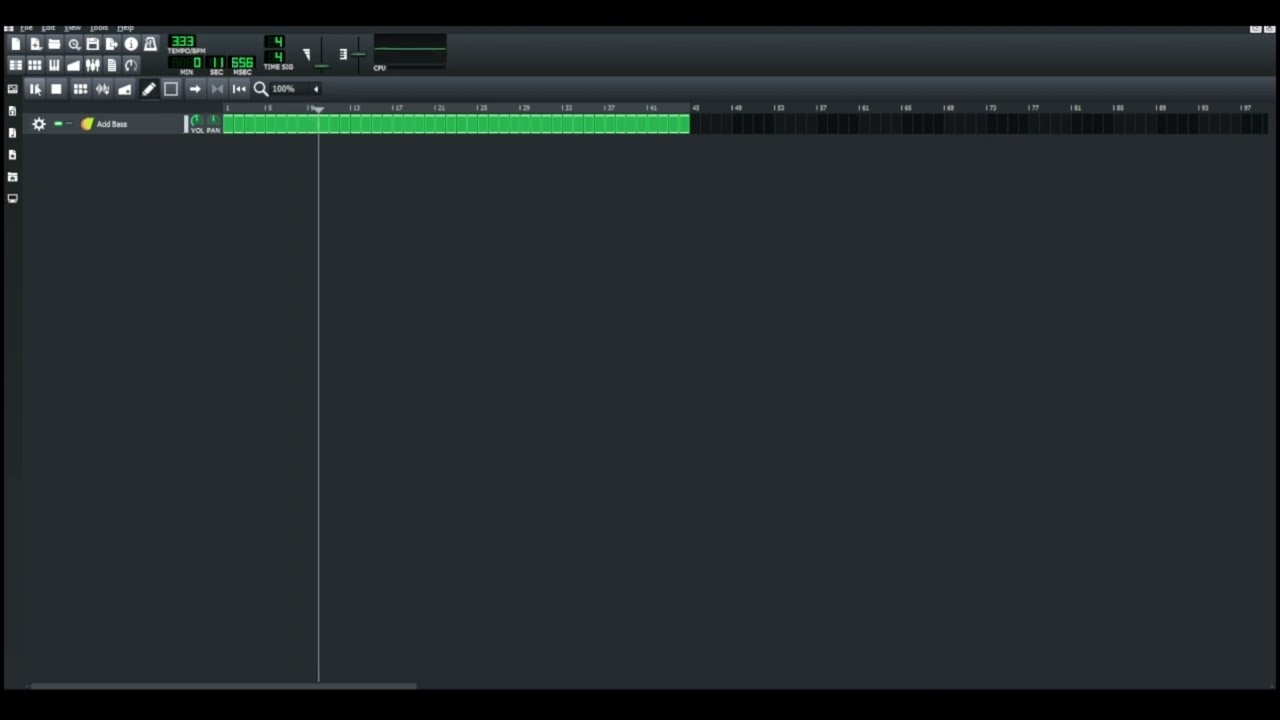Show Project Notes
Viewport: 1280px width, 720px height.
[x=111, y=65]
